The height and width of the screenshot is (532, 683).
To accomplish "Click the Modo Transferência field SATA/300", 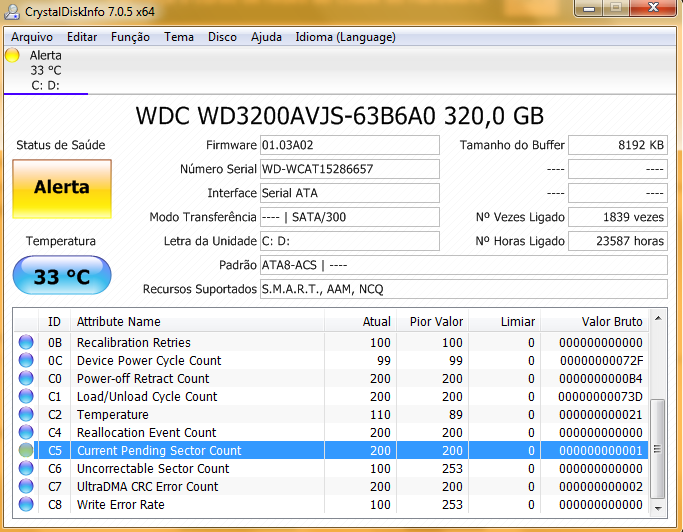I will (x=350, y=217).
